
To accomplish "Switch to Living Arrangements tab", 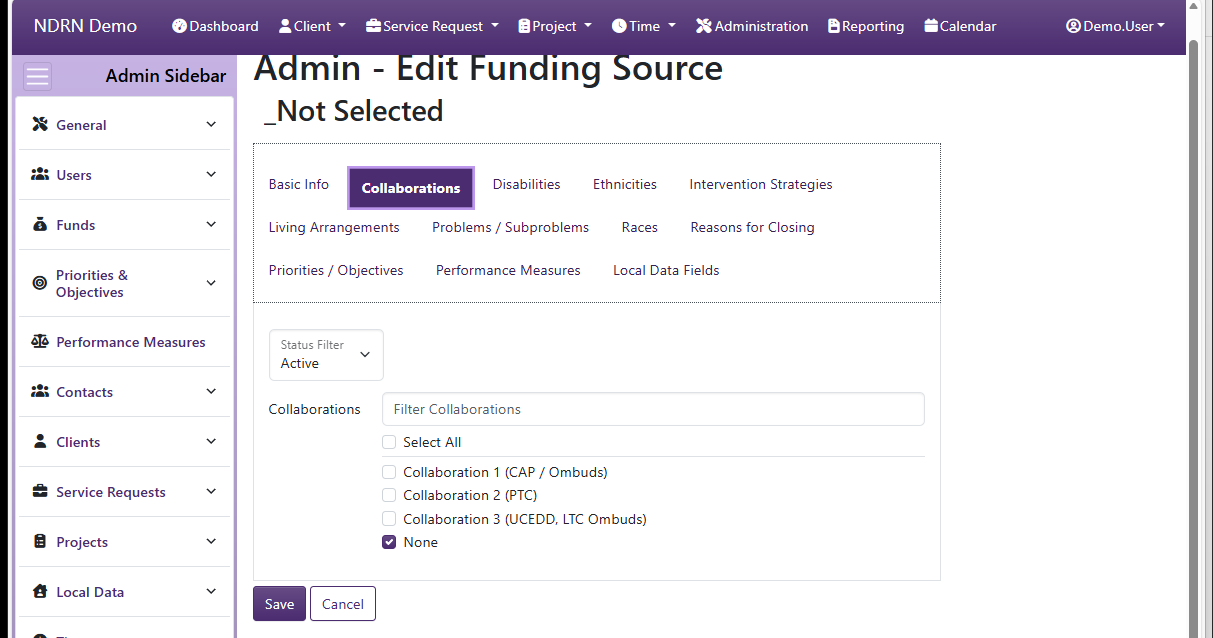I will (334, 227).
